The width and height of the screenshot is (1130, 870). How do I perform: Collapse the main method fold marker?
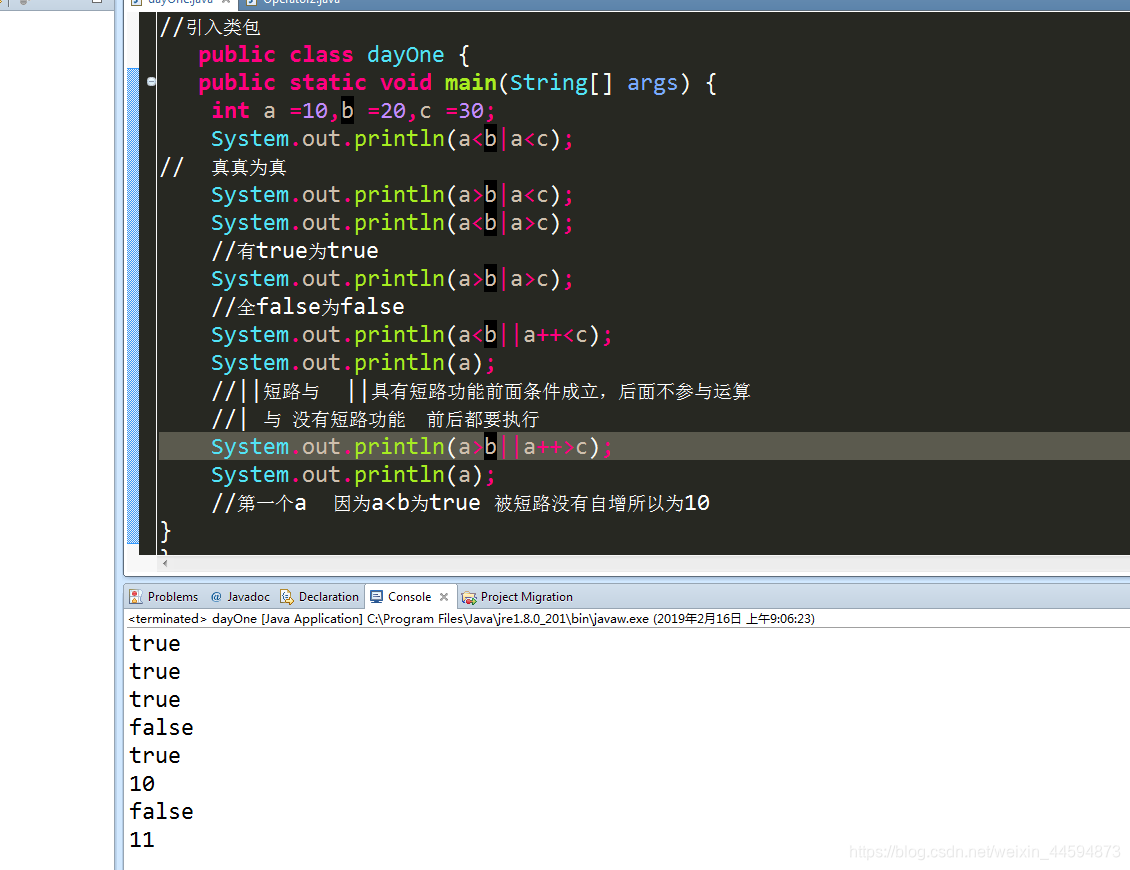point(151,81)
